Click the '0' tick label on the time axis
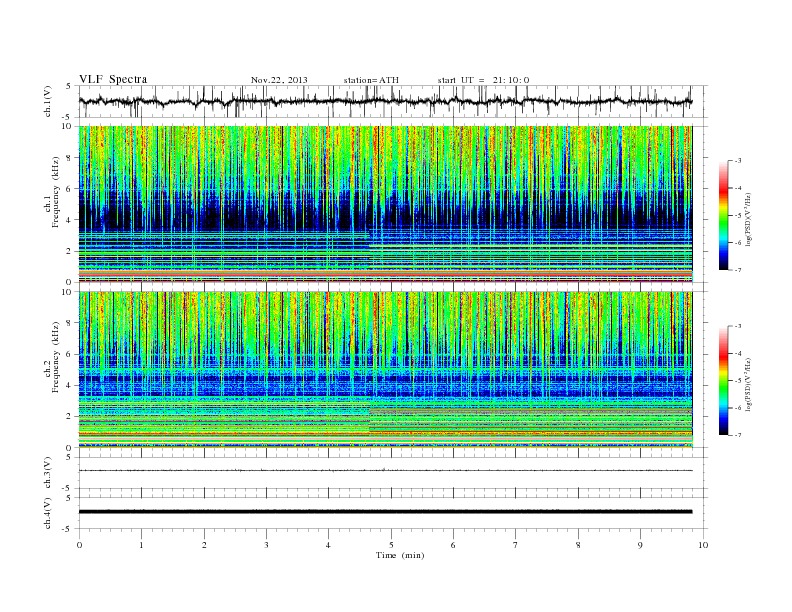 pyautogui.click(x=79, y=545)
